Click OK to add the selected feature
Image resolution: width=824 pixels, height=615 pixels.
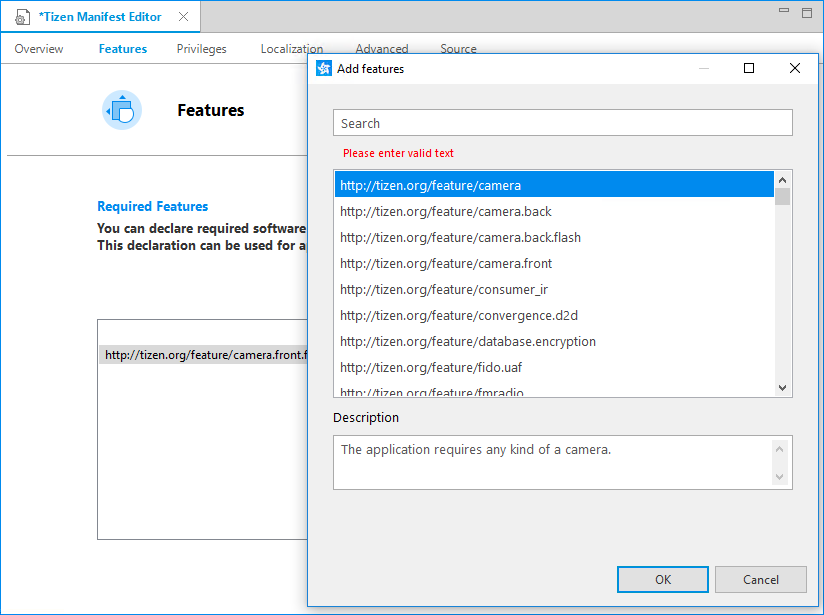click(x=662, y=579)
